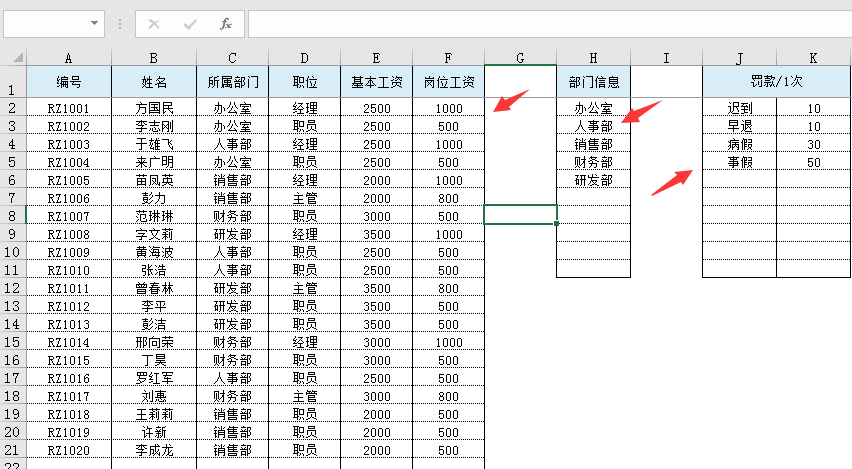Select column I header
This screenshot has width=852, height=469.
tap(667, 58)
